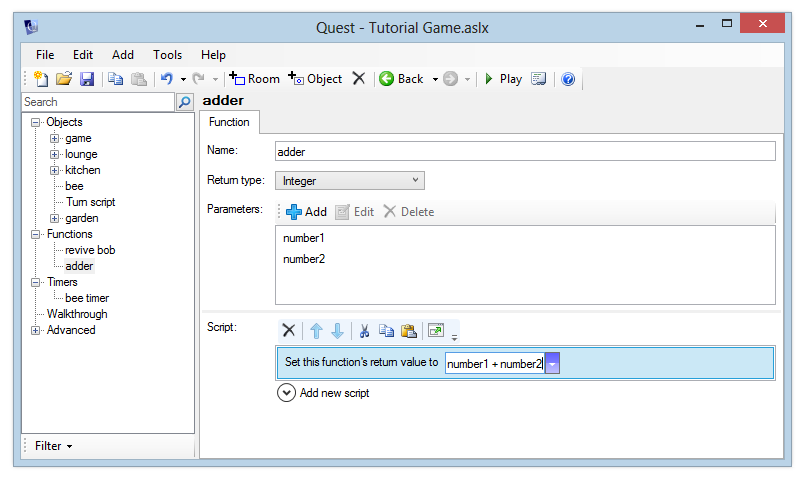Copy the selected script command

point(386,331)
